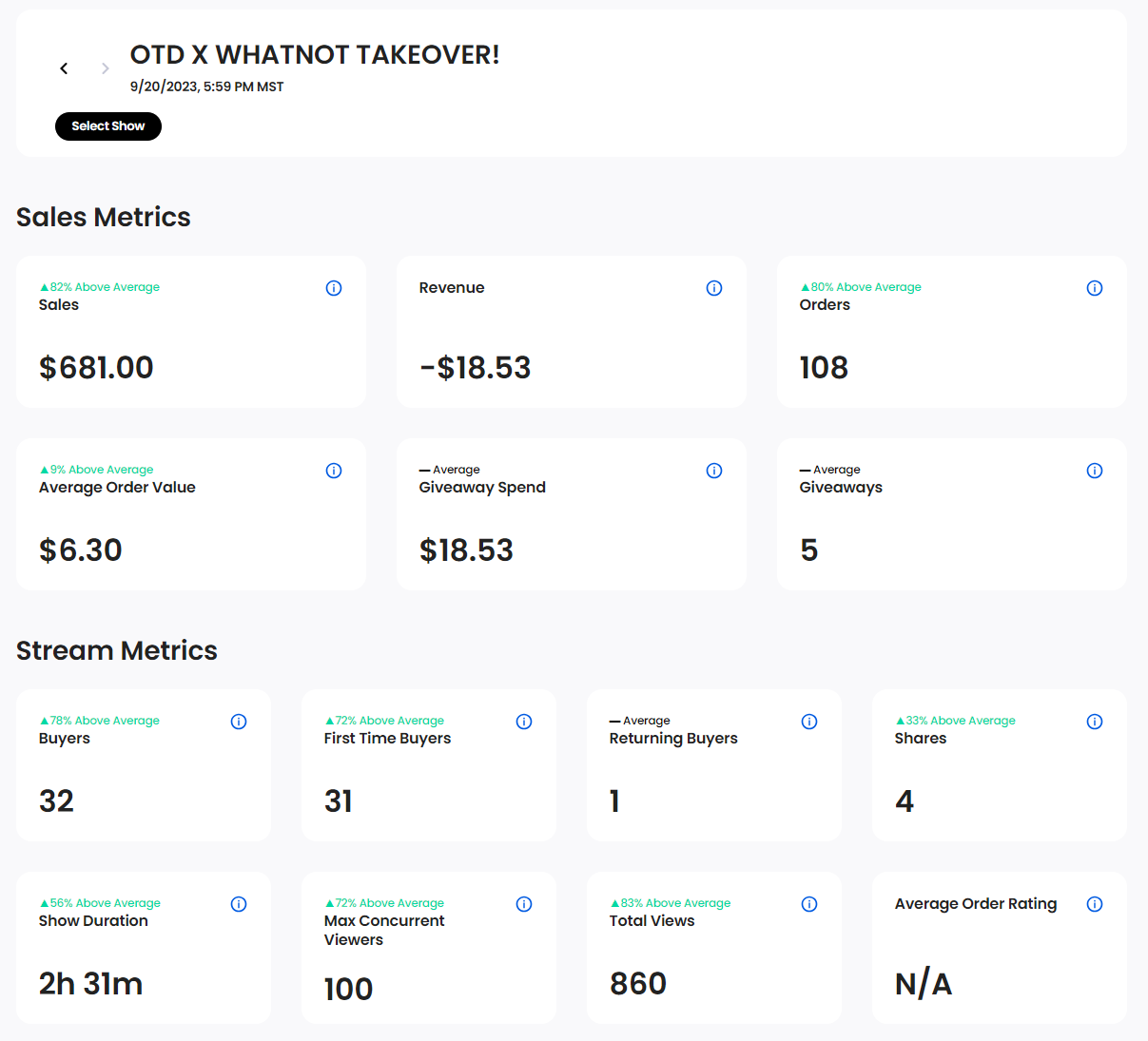
Task: Open info icon on Orders card
Action: click(x=1095, y=288)
